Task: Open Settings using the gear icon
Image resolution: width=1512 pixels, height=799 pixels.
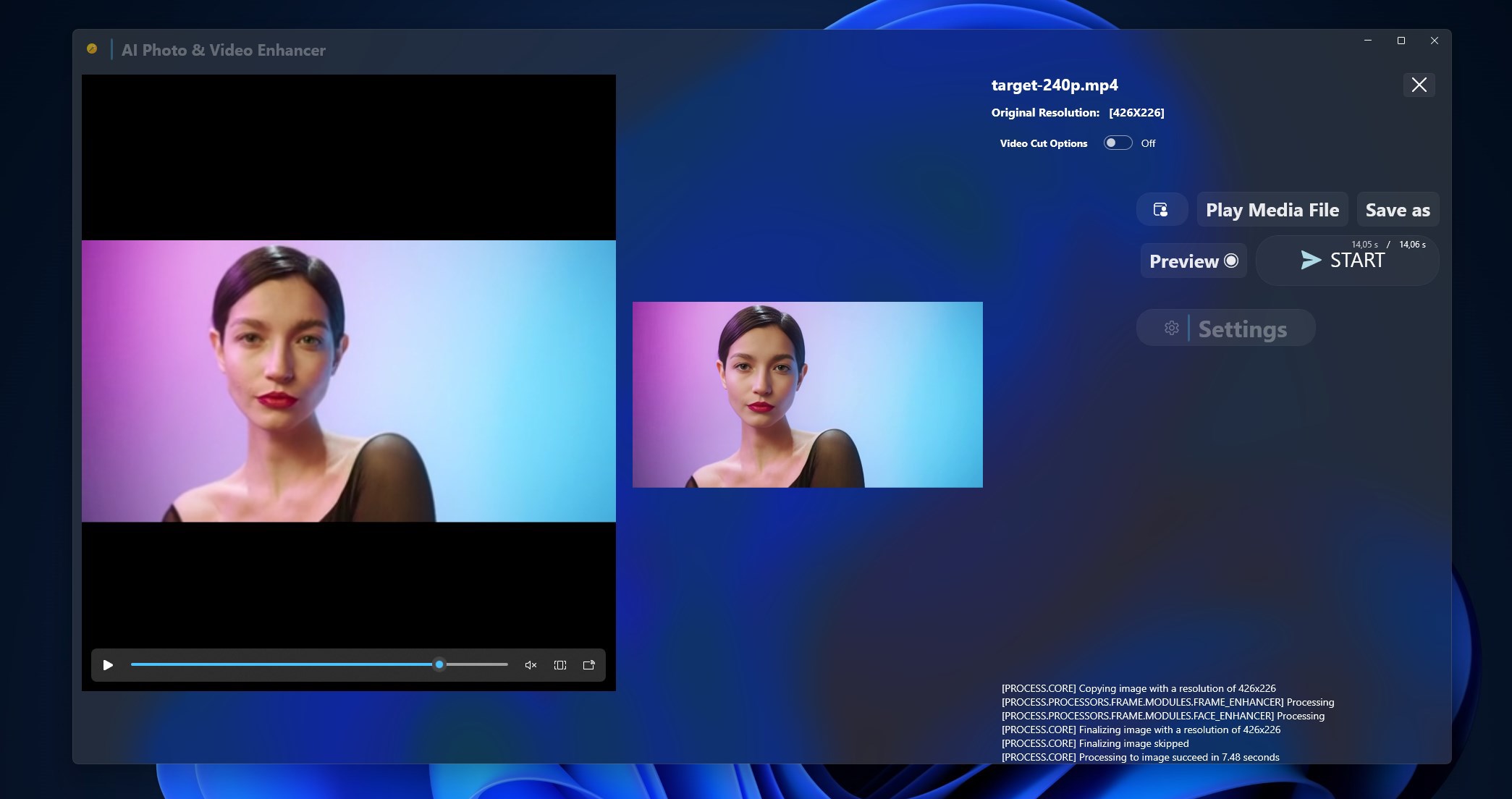Action: click(x=1172, y=328)
